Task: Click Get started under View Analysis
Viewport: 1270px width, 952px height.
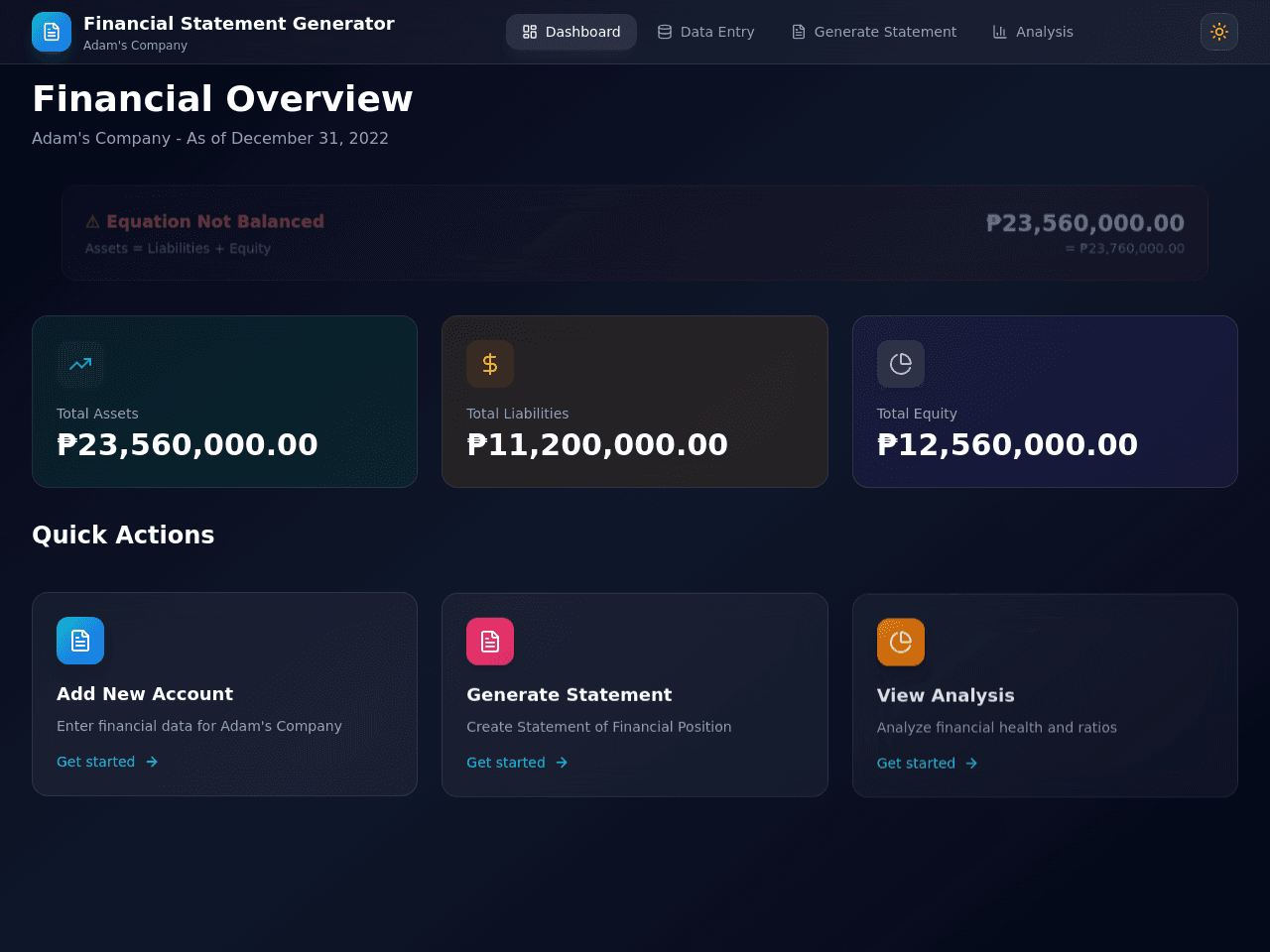Action: click(928, 764)
